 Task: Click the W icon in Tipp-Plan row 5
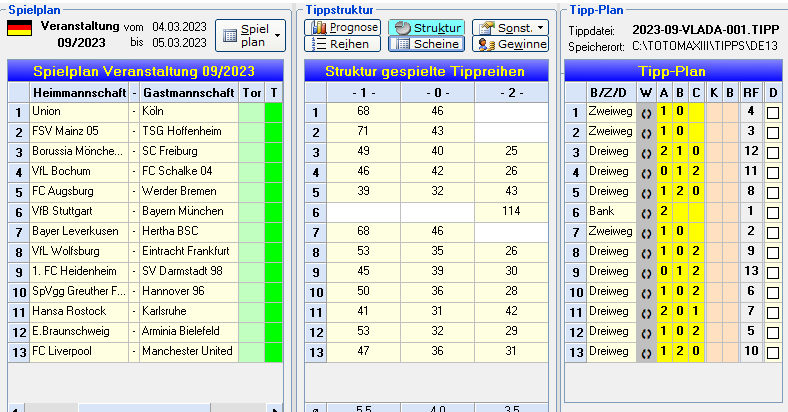(646, 192)
